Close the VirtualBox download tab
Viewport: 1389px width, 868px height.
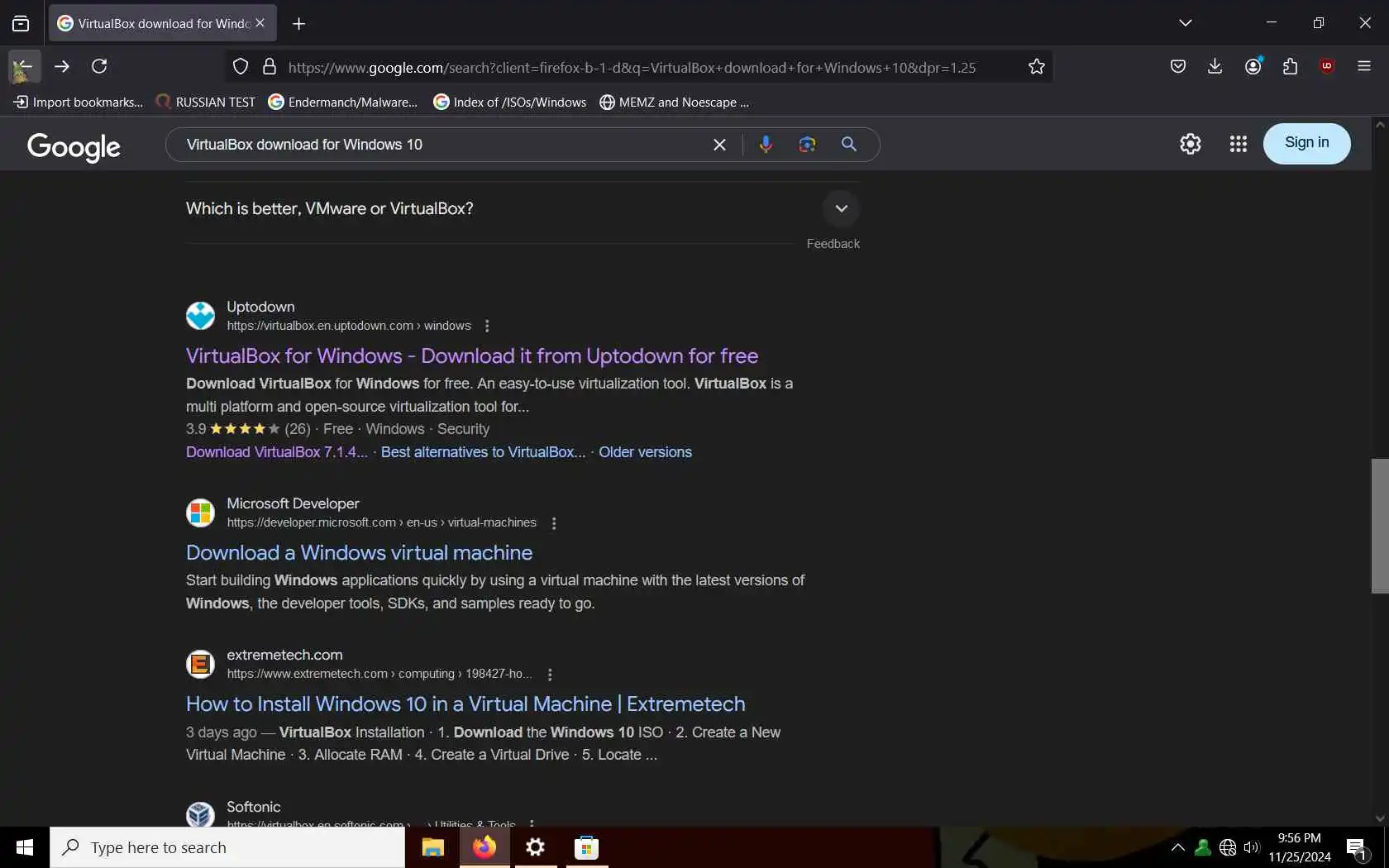[x=260, y=23]
